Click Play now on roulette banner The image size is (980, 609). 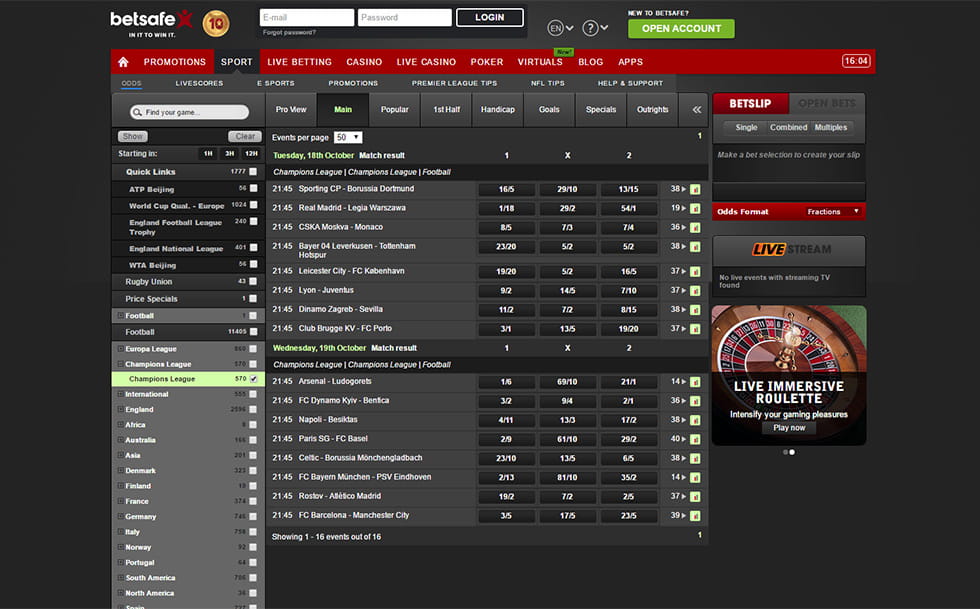(x=789, y=428)
